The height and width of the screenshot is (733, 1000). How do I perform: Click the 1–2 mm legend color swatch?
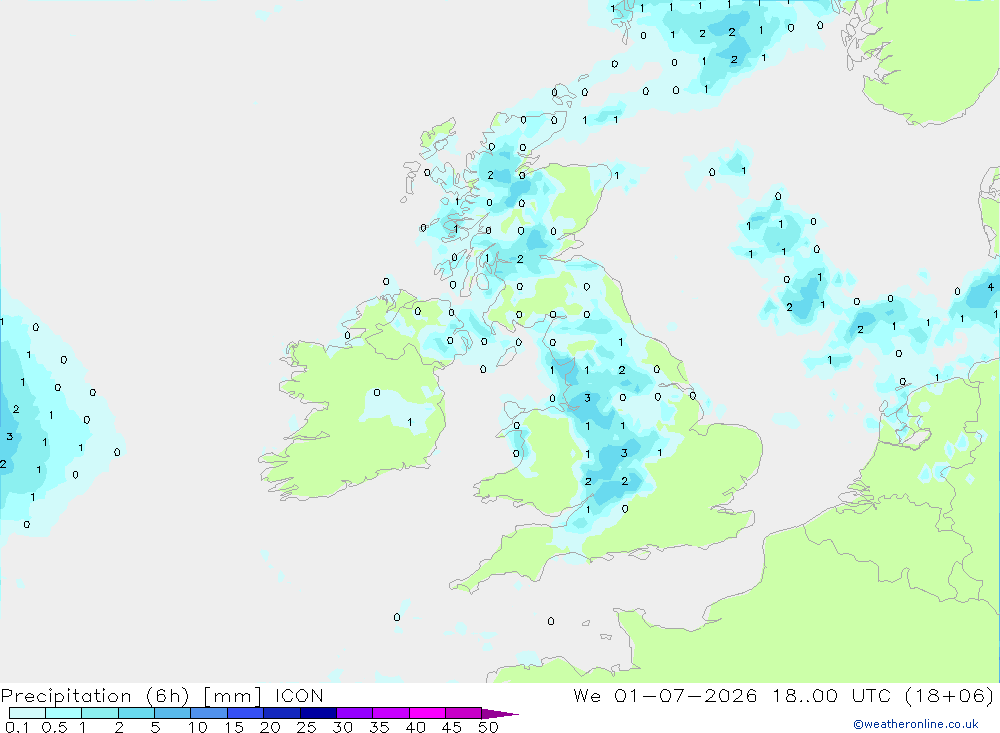[x=100, y=713]
